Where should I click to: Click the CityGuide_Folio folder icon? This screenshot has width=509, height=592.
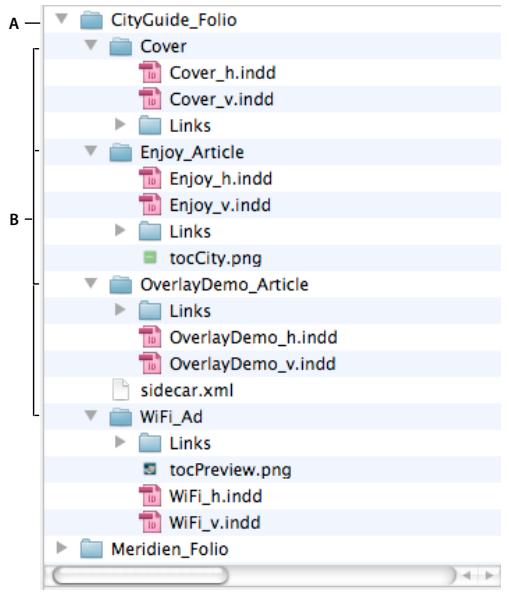[91, 20]
